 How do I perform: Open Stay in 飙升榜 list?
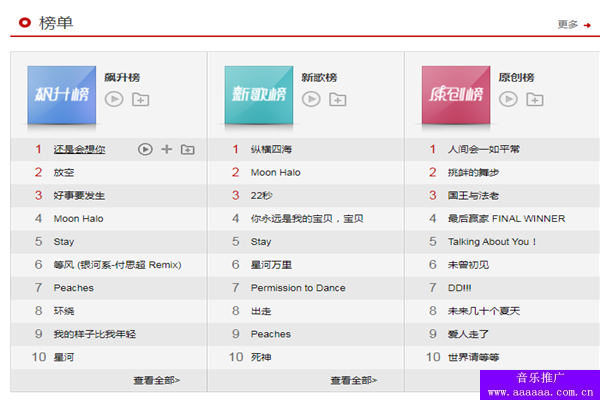[64, 242]
